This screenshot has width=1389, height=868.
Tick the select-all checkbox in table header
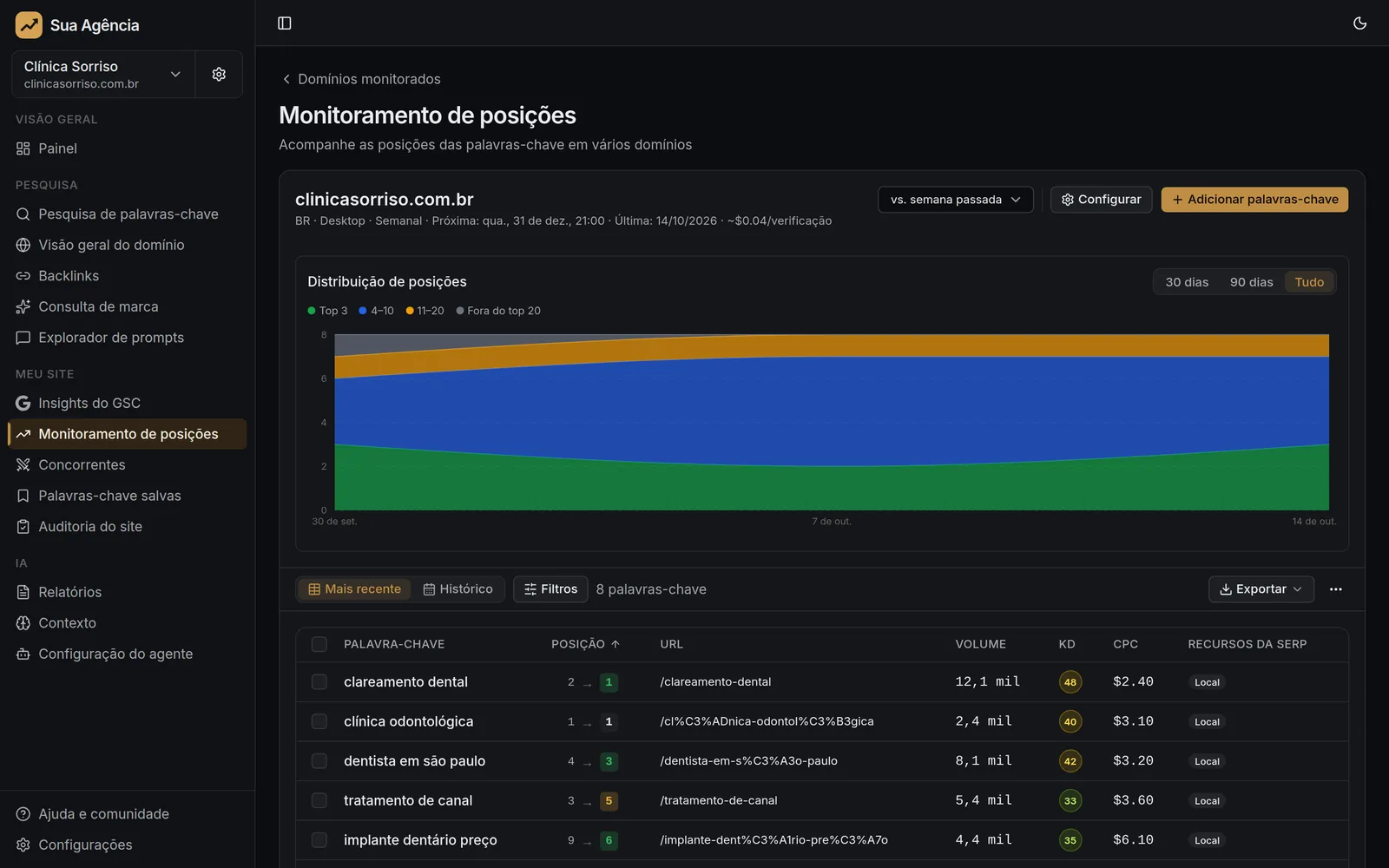[319, 644]
